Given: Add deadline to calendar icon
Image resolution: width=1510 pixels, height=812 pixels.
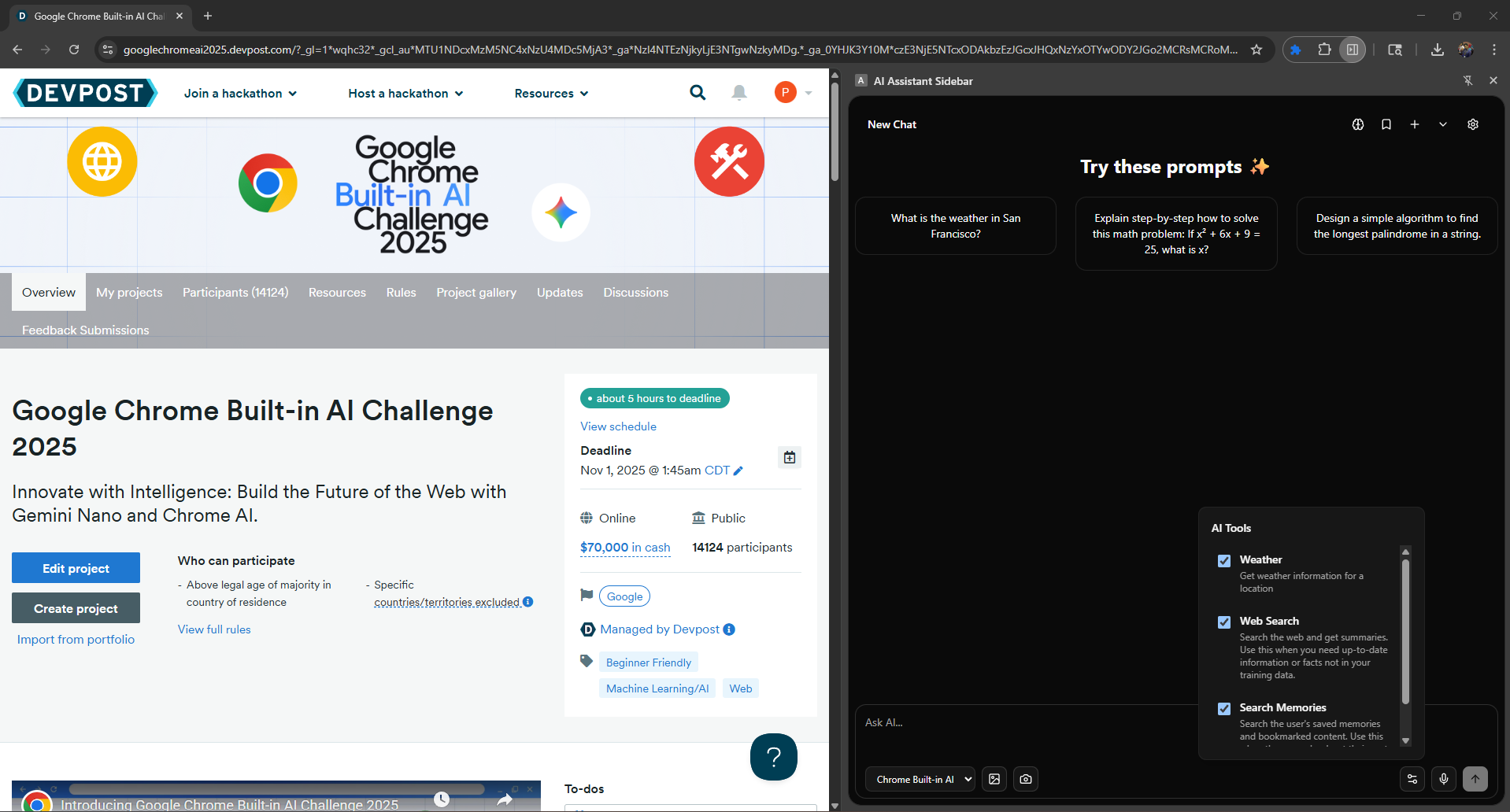Looking at the screenshot, I should point(790,457).
